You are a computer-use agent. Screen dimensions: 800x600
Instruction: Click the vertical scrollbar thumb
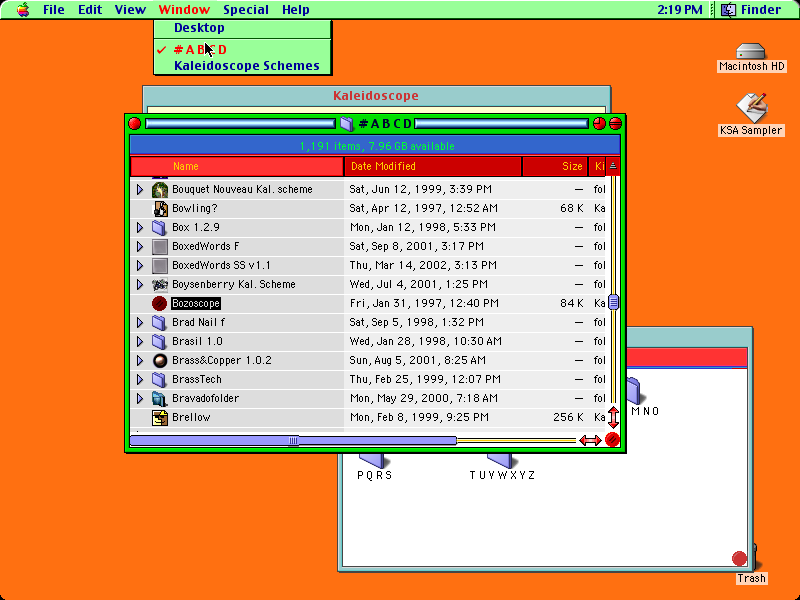[x=613, y=302]
